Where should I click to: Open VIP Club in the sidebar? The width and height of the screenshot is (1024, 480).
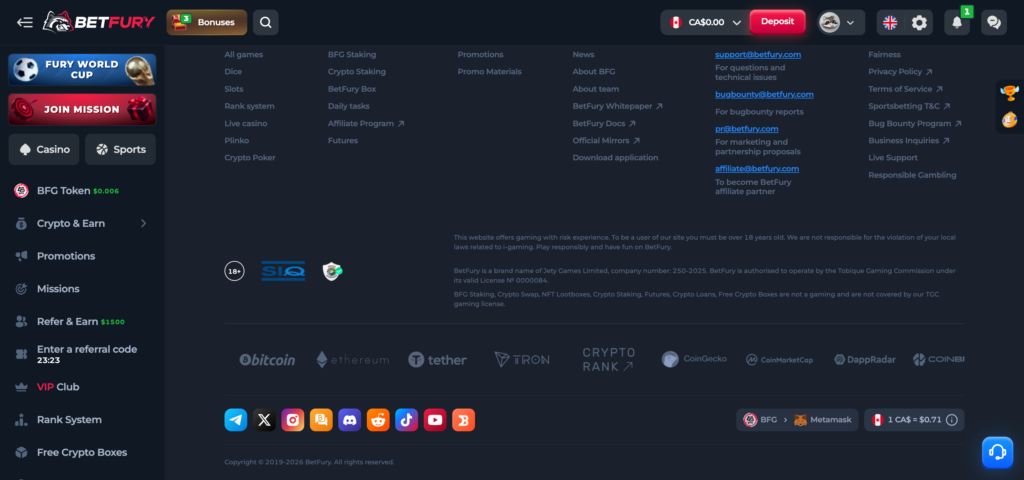point(82,387)
